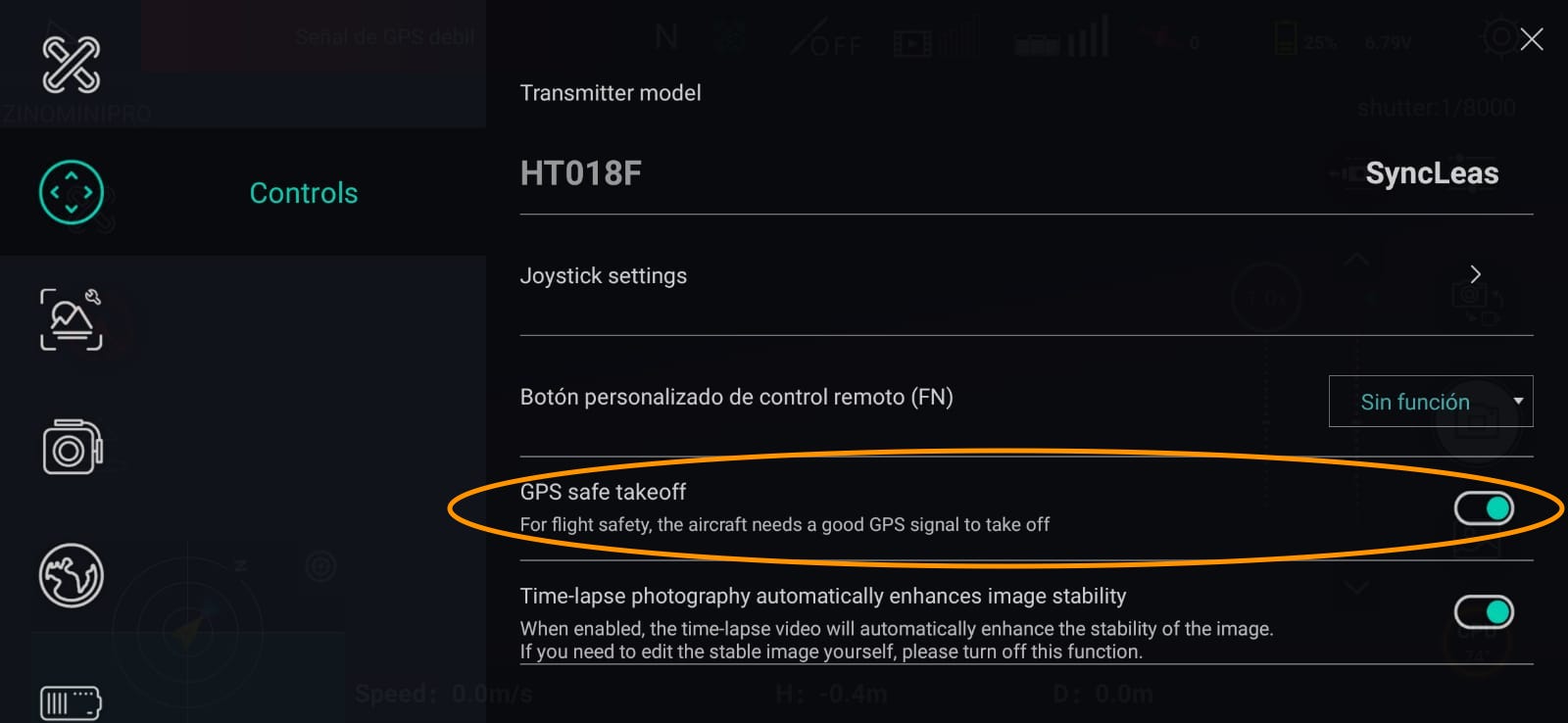Open the Sin función dropdown
1568x723 pixels.
click(x=1430, y=401)
